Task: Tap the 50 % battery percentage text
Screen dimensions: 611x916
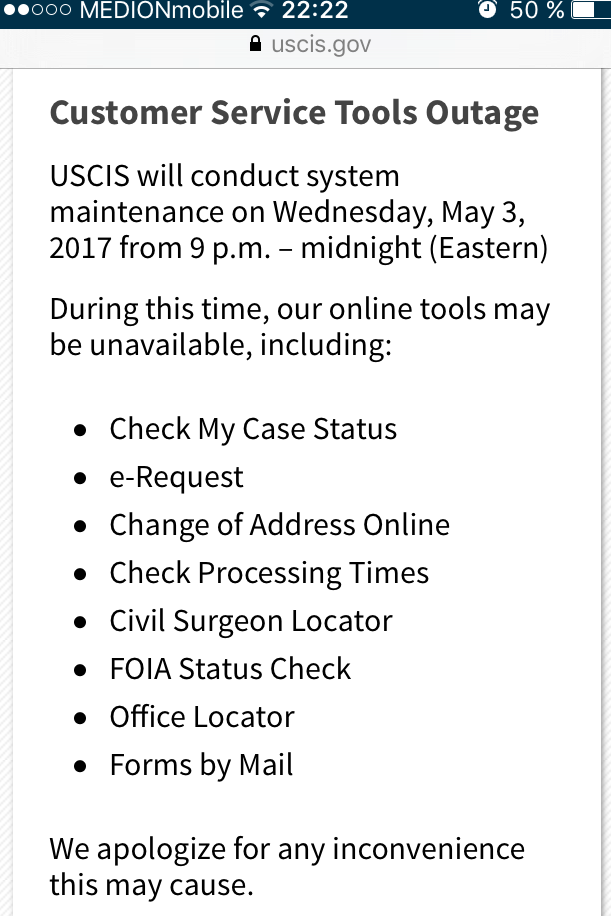Action: click(536, 10)
